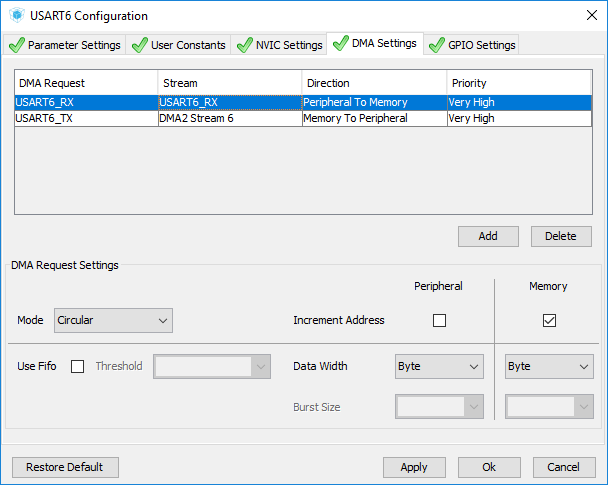Click the DMA Request column header

coord(86,83)
